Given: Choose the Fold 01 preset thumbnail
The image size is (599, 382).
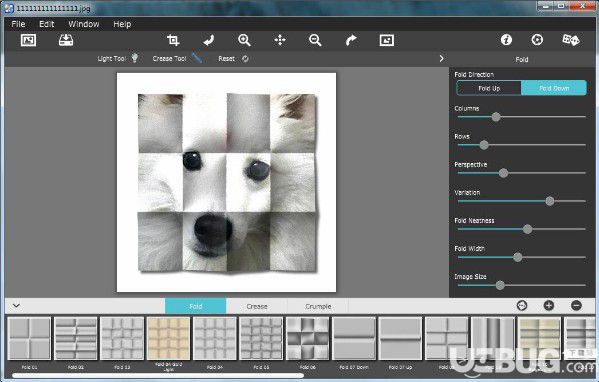Looking at the screenshot, I should click(29, 338).
